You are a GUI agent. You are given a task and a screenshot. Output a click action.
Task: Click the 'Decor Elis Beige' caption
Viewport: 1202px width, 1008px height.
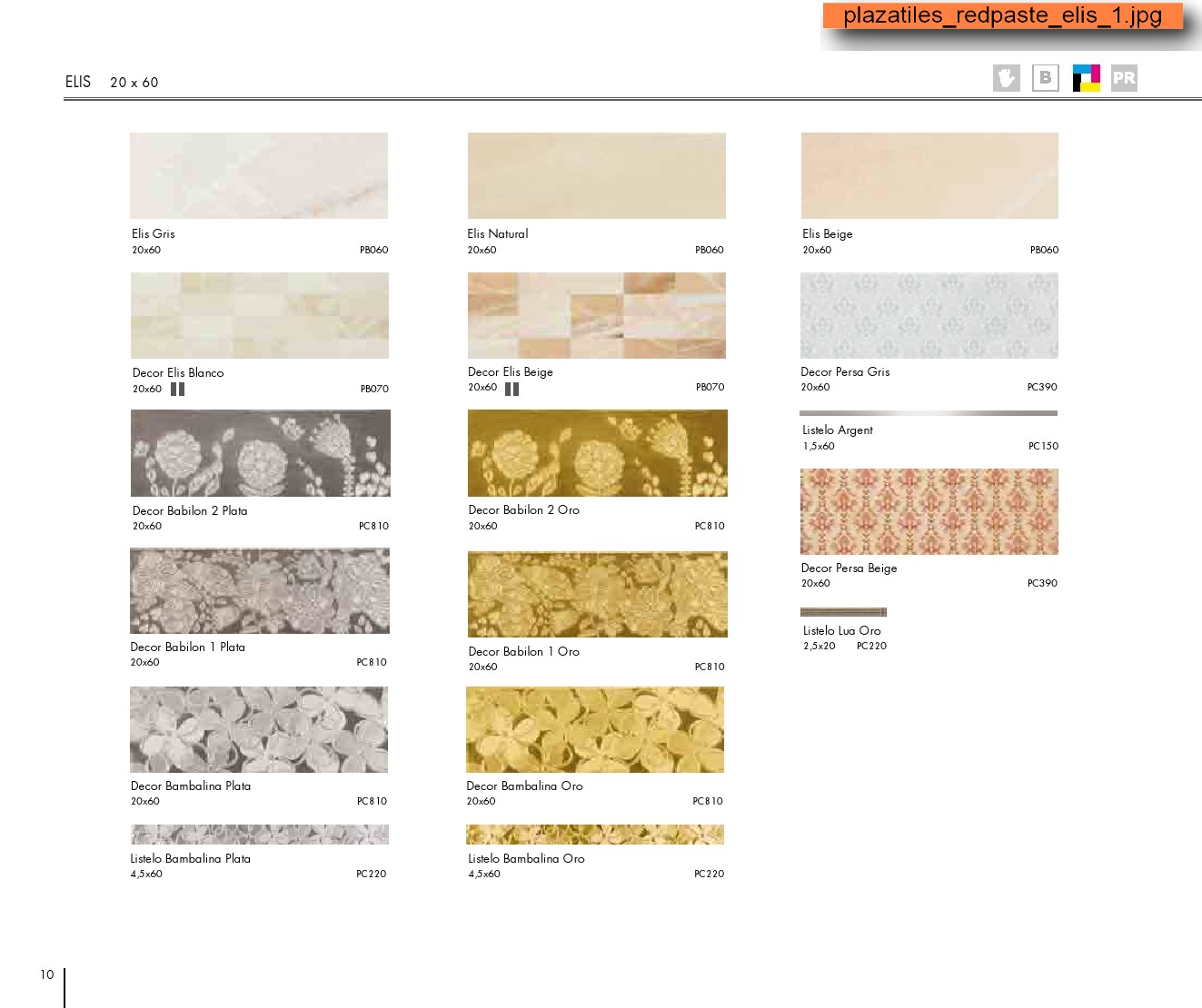tap(511, 371)
